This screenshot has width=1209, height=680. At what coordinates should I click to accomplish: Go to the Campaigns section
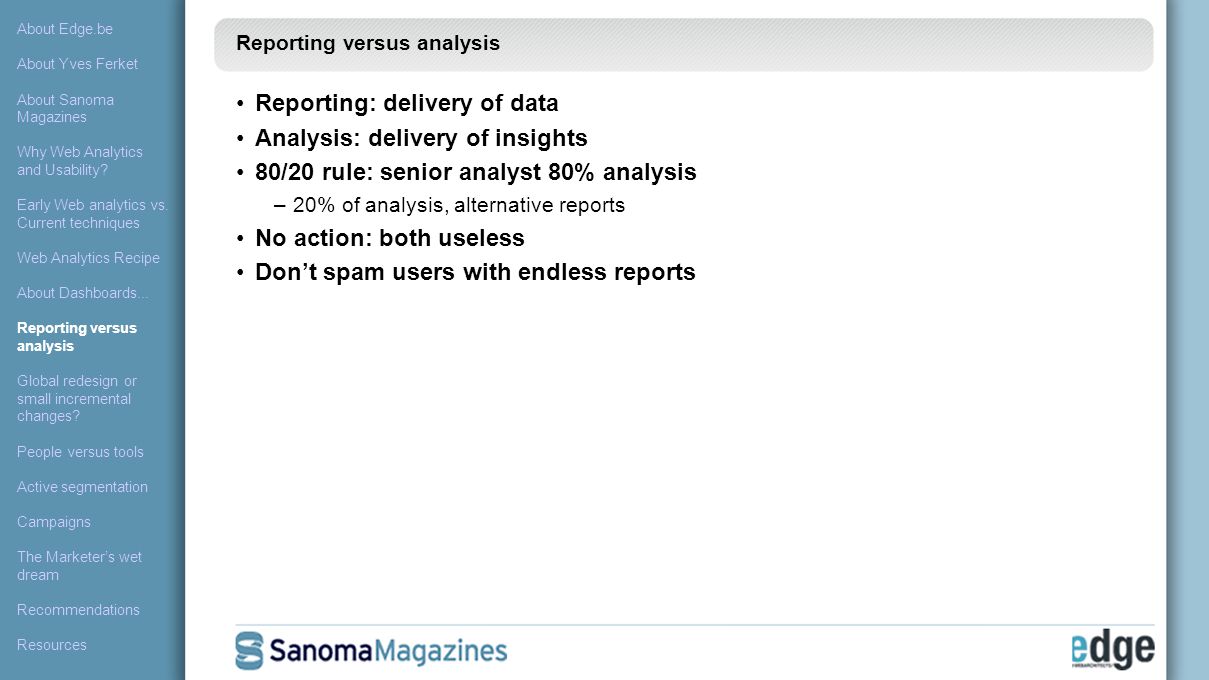[54, 522]
